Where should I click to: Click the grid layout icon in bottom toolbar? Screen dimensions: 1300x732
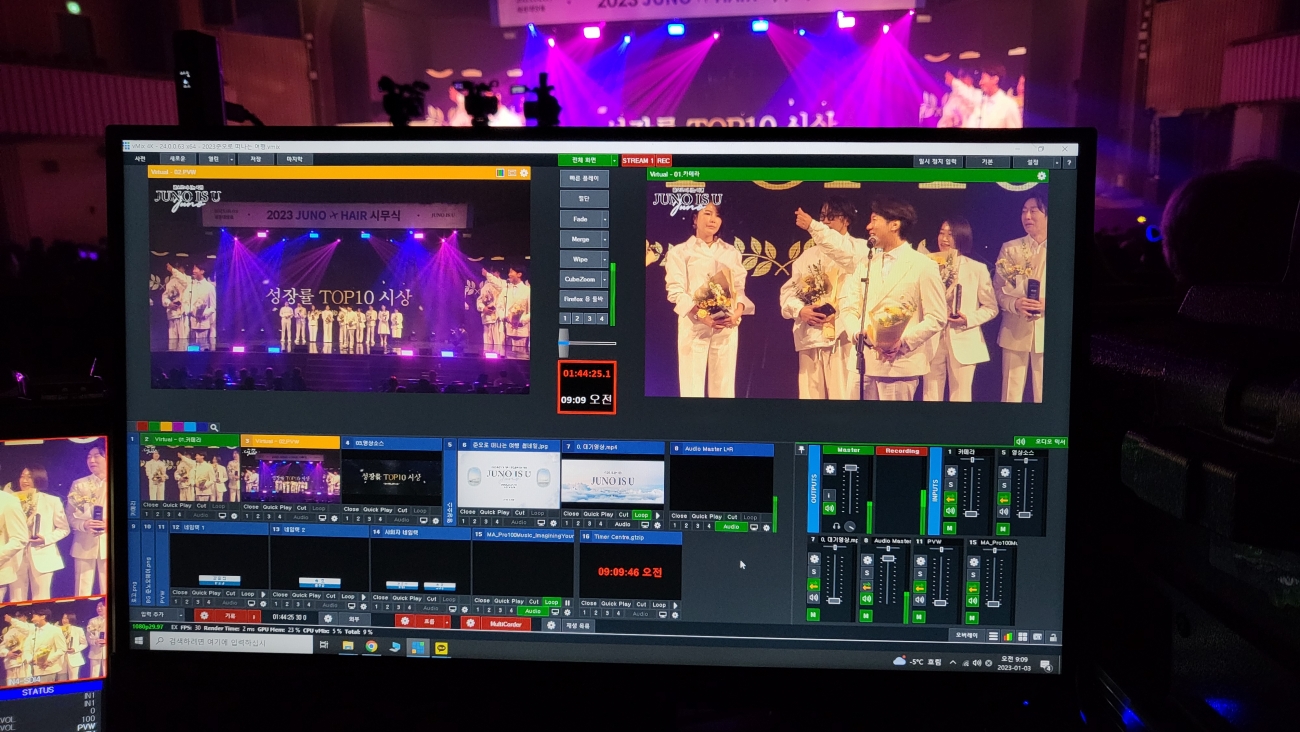coord(1022,637)
